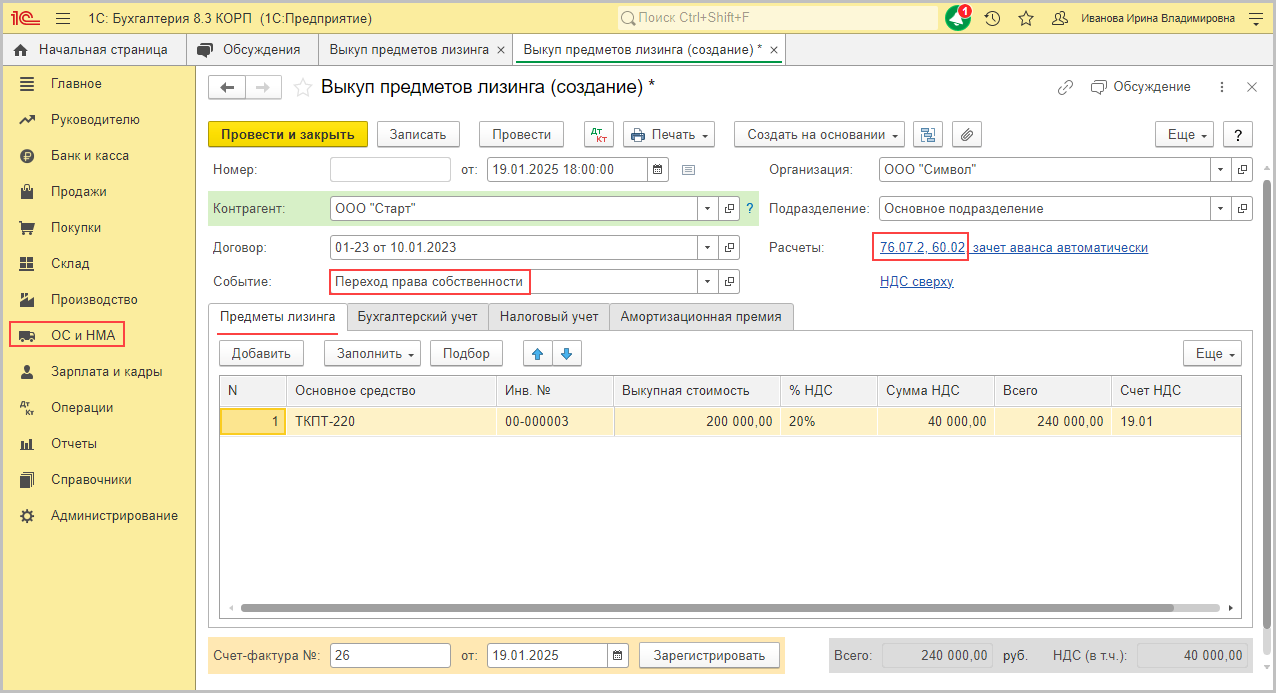The height and width of the screenshot is (693, 1276).
Task: Open document structure icon in toolbar
Action: pos(929,134)
